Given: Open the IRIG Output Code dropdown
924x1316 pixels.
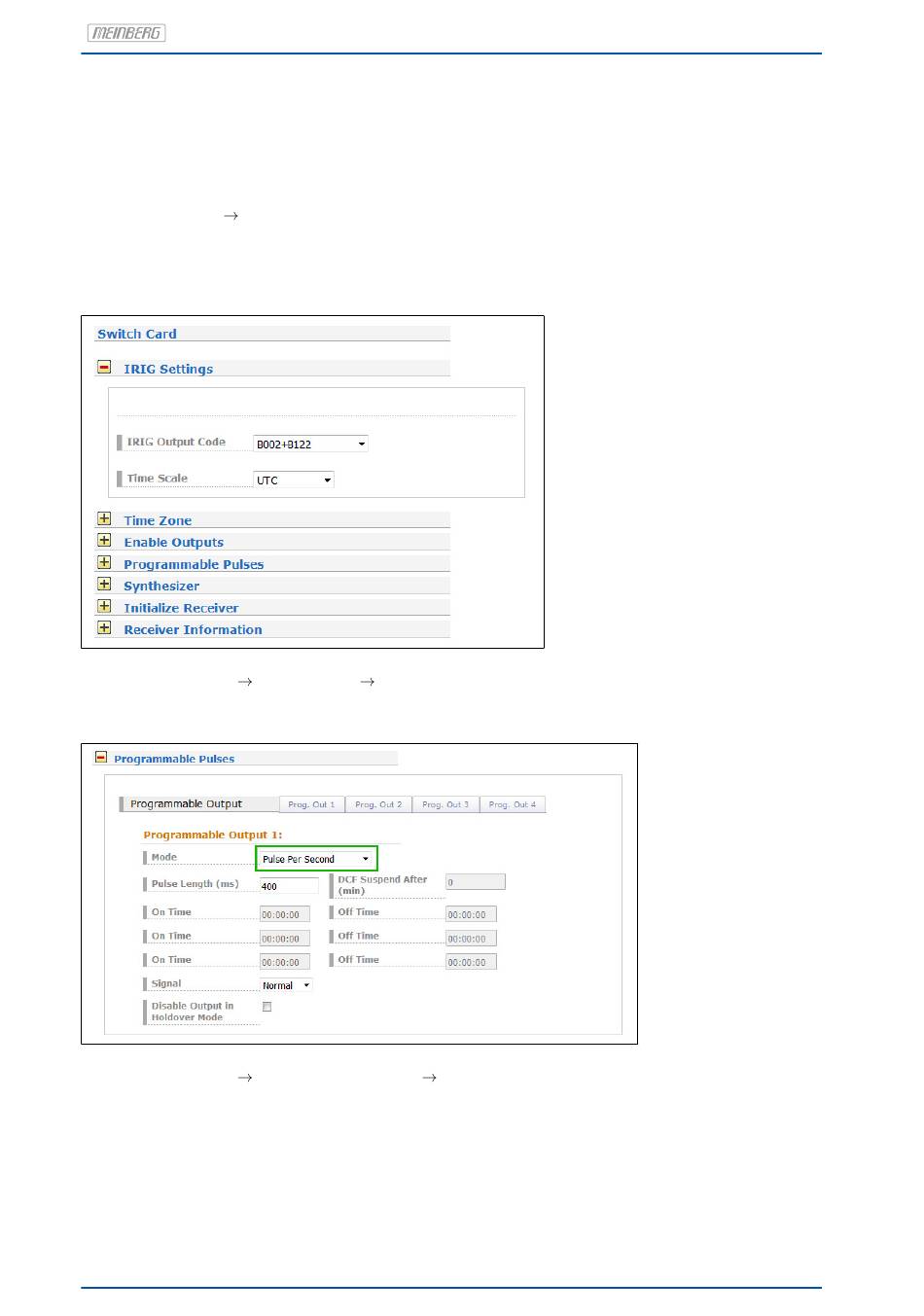Looking at the screenshot, I should 310,445.
